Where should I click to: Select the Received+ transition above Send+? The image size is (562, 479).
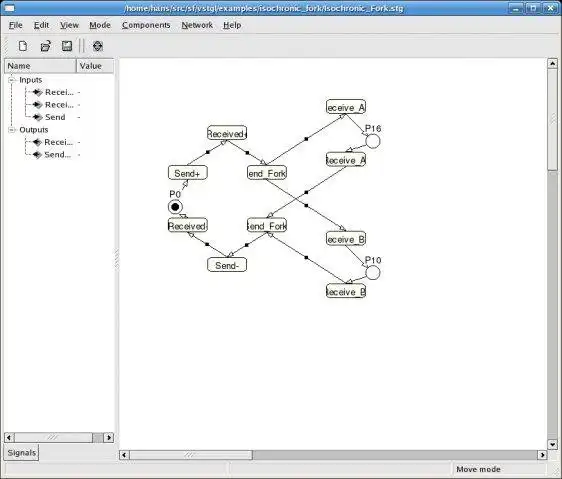(x=227, y=133)
